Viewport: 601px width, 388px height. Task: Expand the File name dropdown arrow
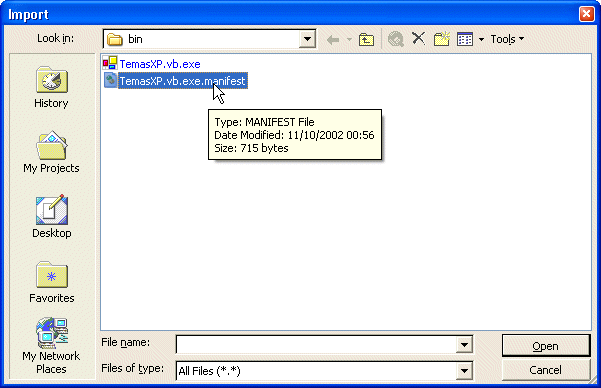(464, 345)
